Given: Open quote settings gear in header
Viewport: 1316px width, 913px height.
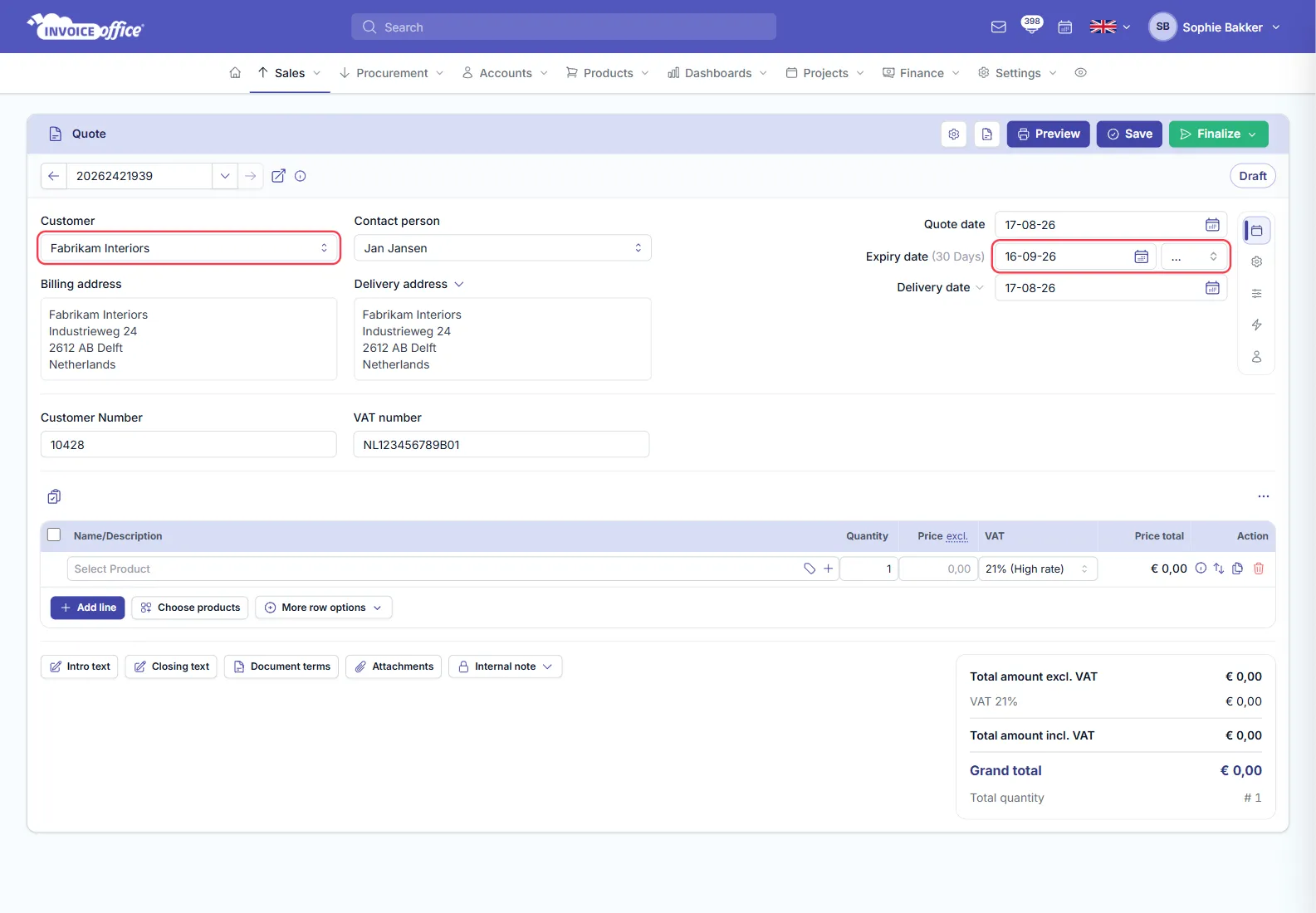Looking at the screenshot, I should 954,134.
